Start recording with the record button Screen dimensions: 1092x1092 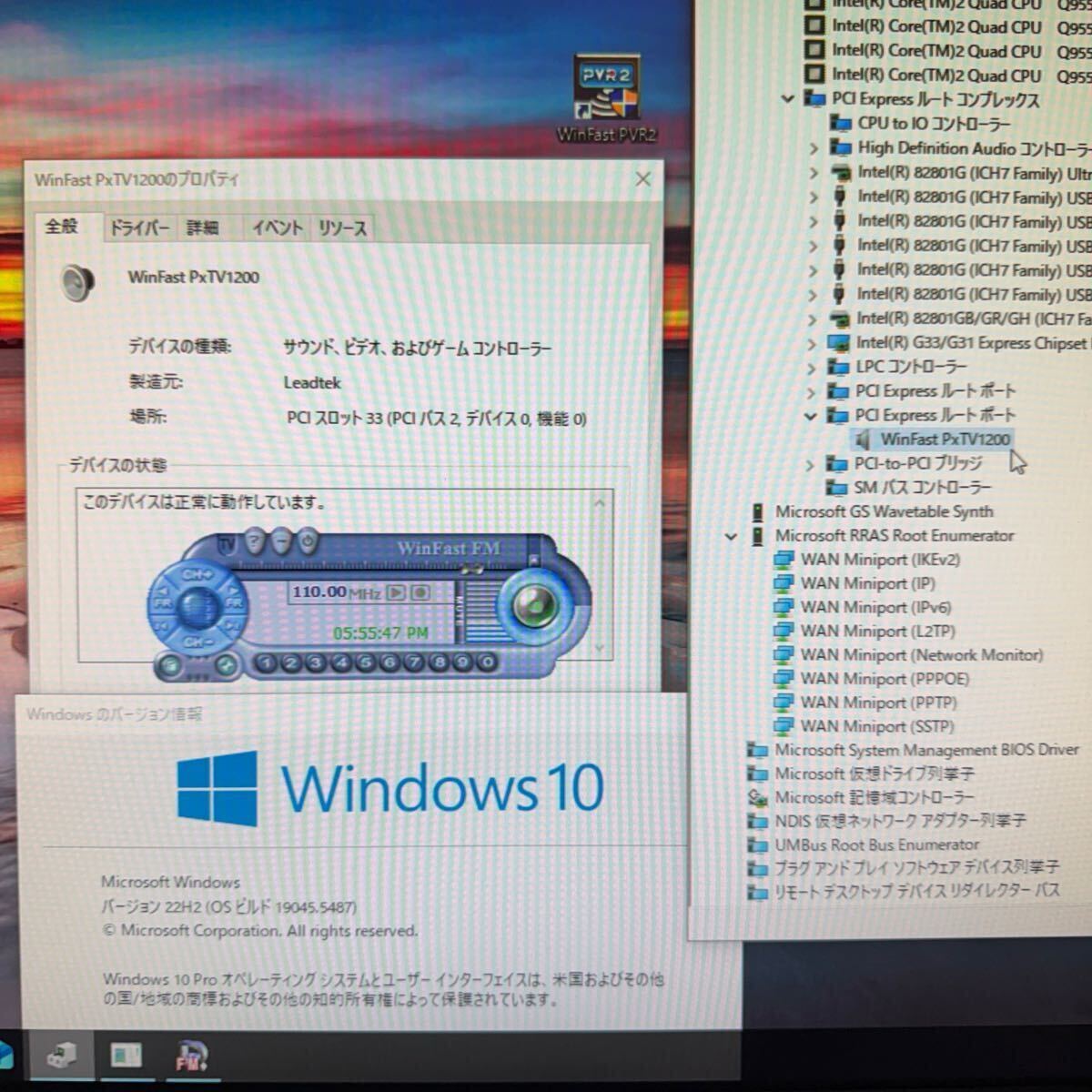tap(420, 592)
